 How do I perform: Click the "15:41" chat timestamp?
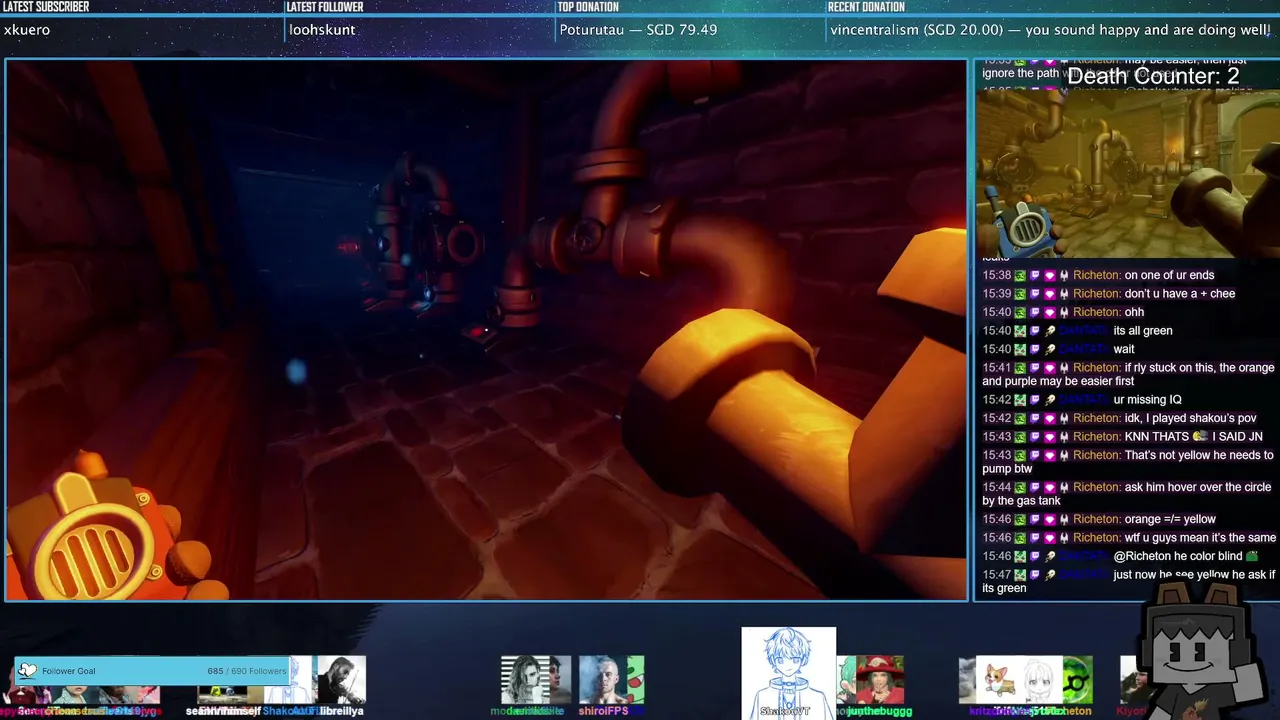pos(997,368)
